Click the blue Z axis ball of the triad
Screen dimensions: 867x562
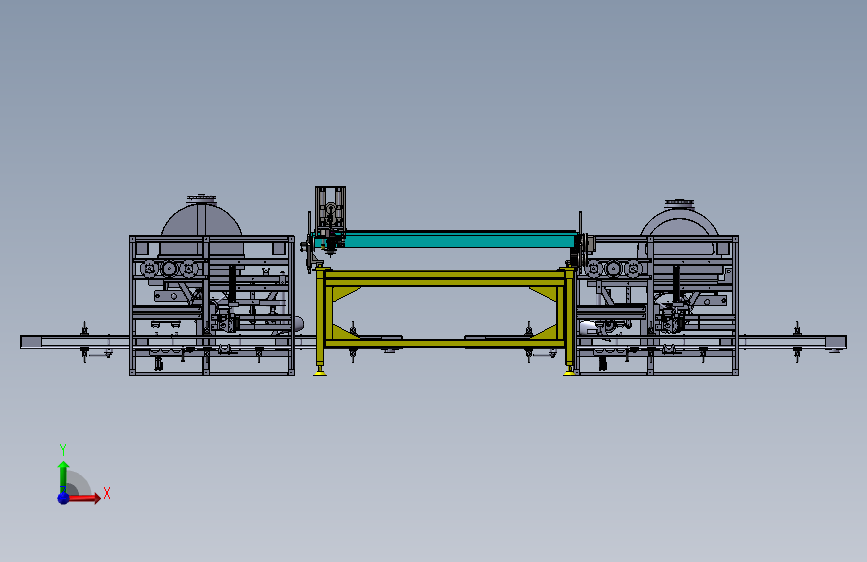[x=64, y=498]
